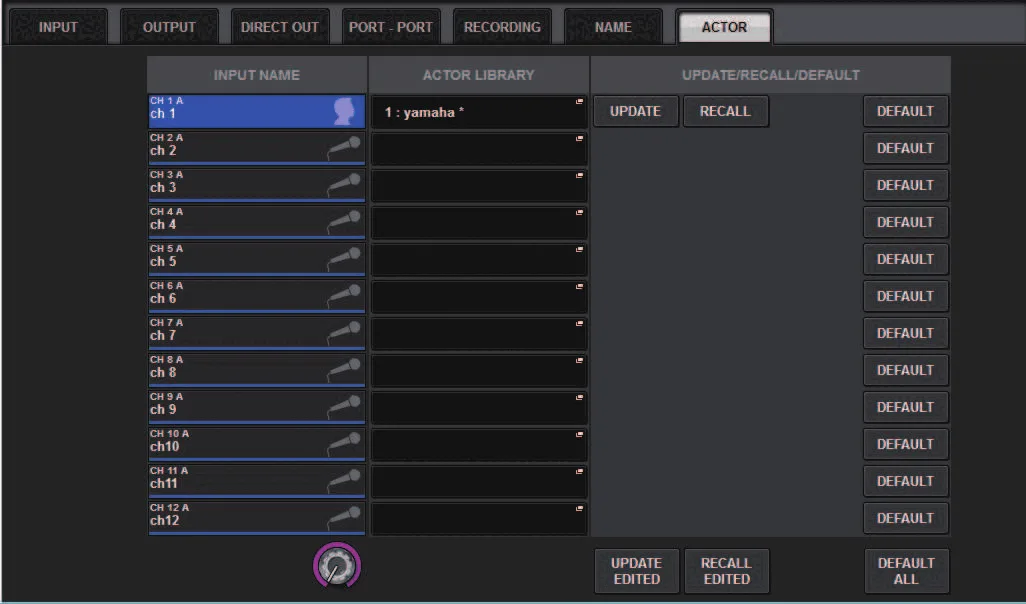Click the microphone icon on ch 9

pyautogui.click(x=344, y=407)
